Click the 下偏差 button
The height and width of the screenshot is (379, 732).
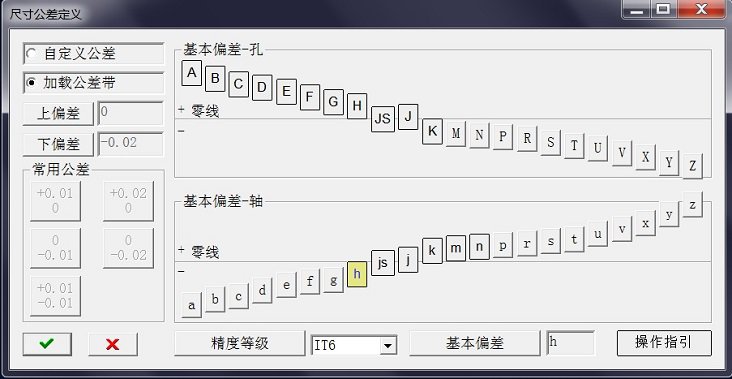[x=58, y=144]
